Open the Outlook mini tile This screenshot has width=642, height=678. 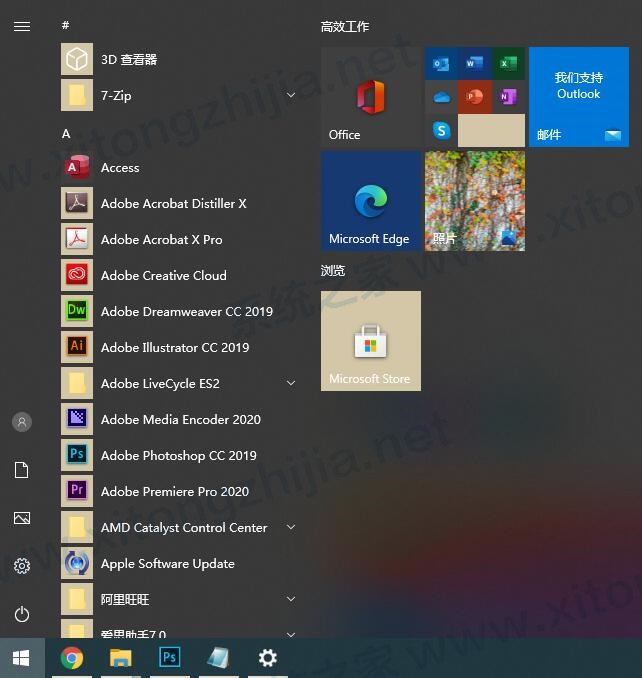click(x=441, y=64)
